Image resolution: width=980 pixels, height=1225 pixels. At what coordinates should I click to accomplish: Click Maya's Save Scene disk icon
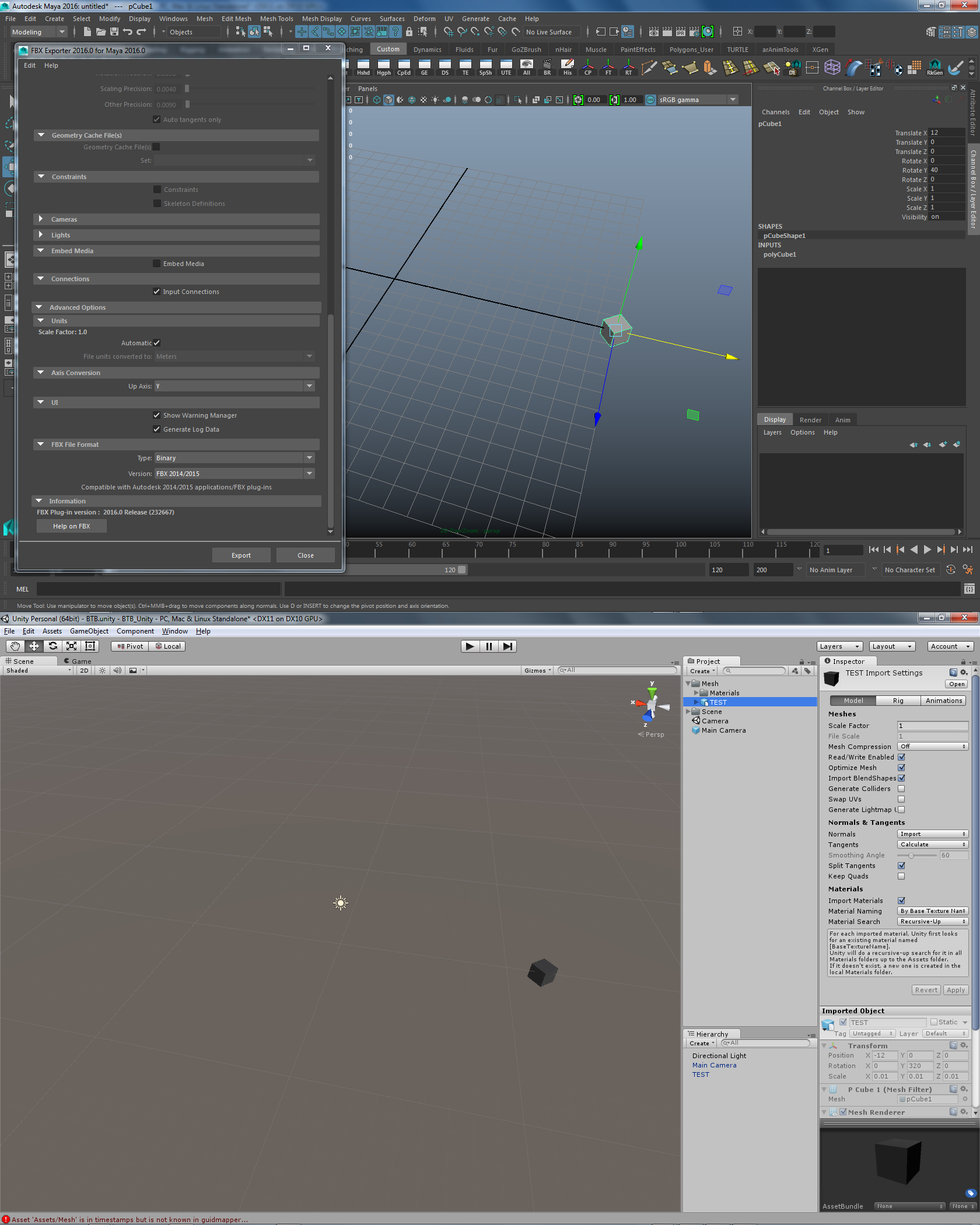114,32
